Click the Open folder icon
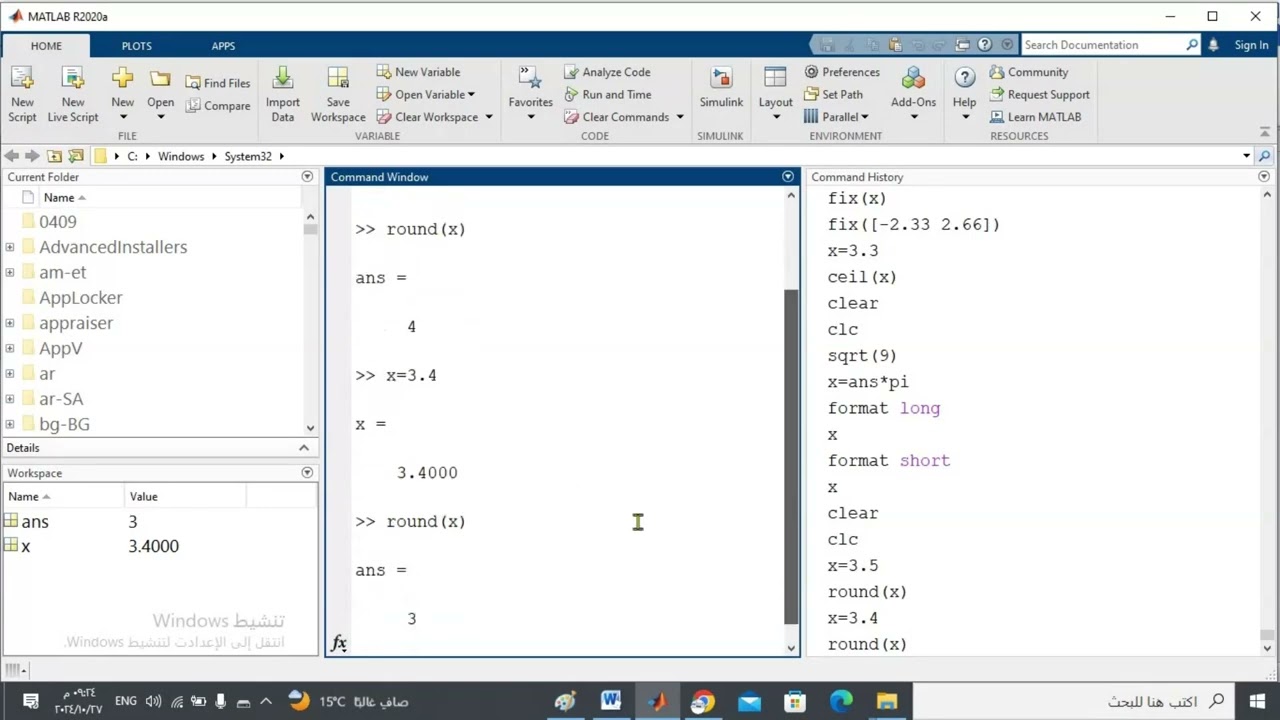The image size is (1280, 720). pos(160,94)
